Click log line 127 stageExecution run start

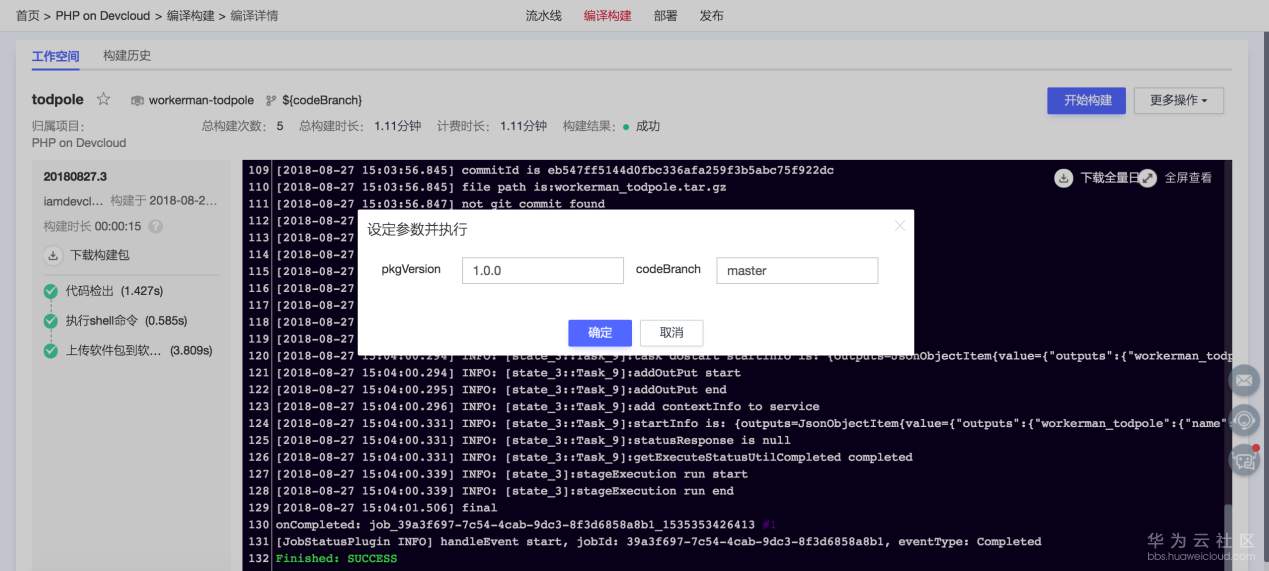coord(511,473)
